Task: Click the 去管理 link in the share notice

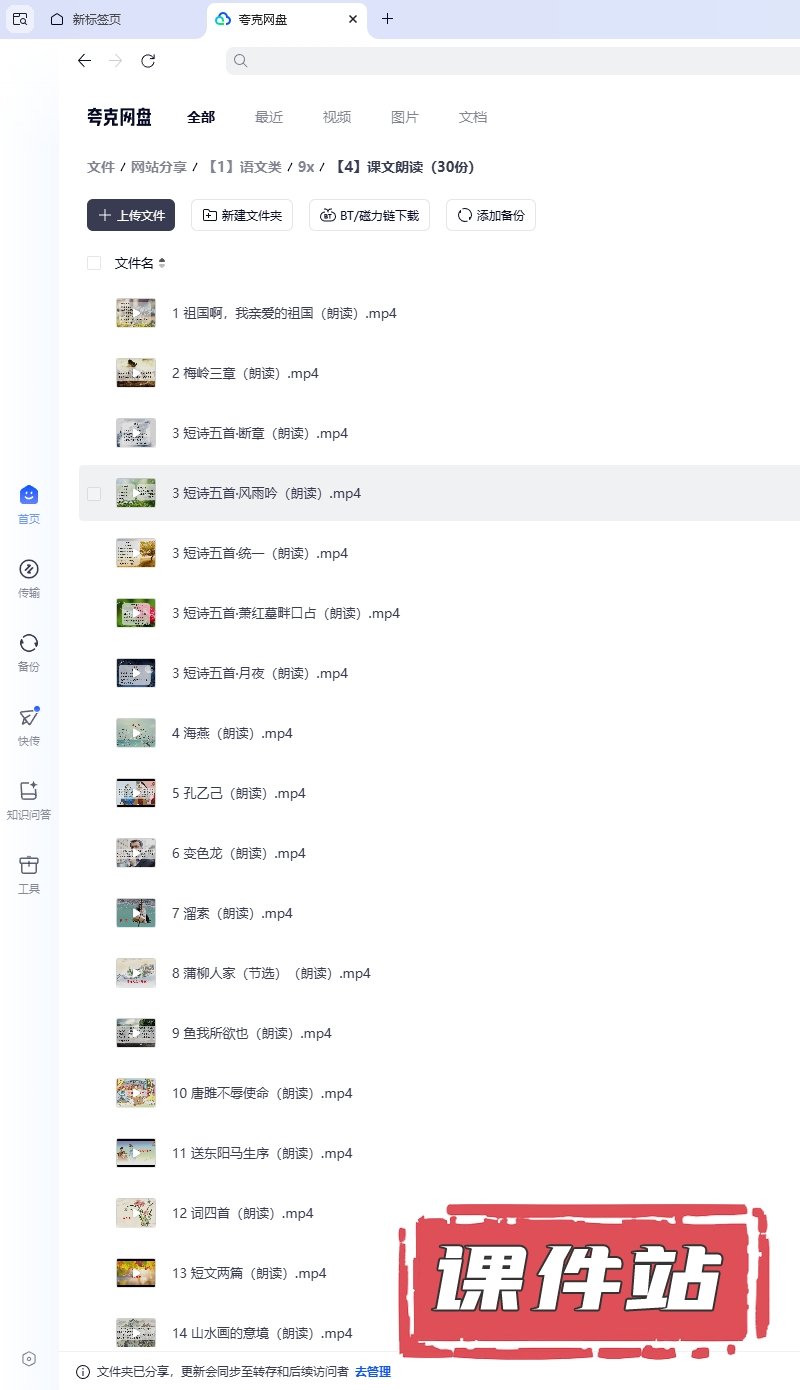Action: 373,1372
